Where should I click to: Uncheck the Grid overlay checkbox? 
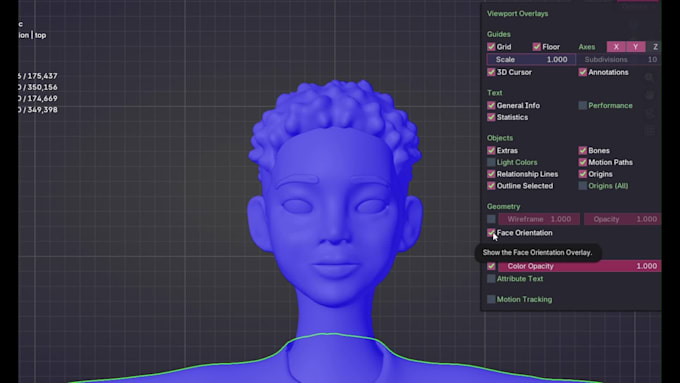point(491,46)
